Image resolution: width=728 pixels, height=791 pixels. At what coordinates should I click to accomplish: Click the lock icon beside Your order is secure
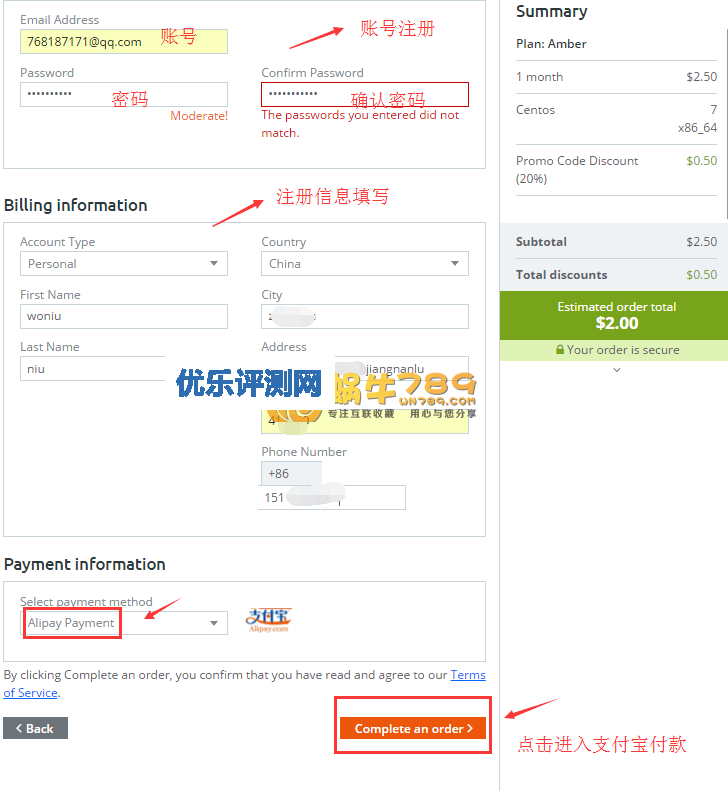[x=559, y=349]
